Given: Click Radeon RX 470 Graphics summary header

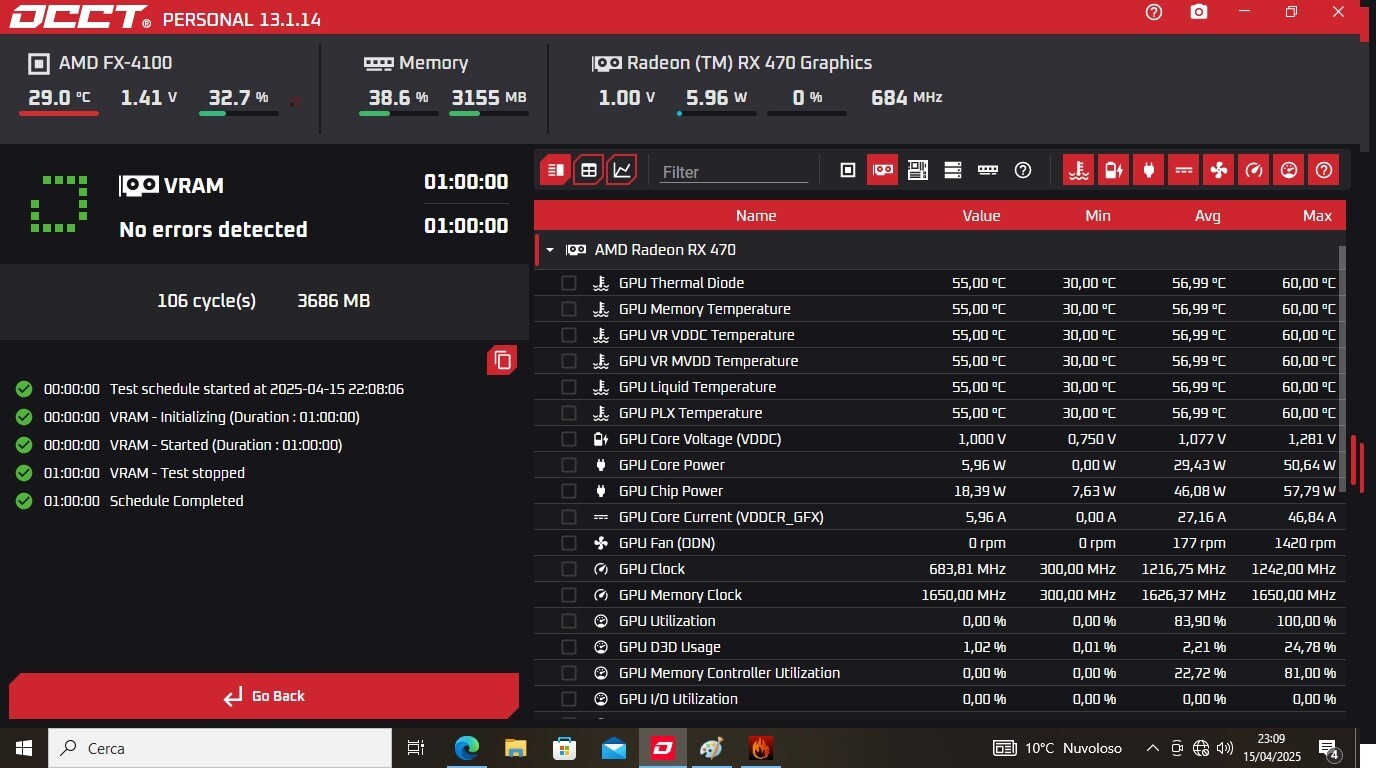Looking at the screenshot, I should tap(732, 63).
